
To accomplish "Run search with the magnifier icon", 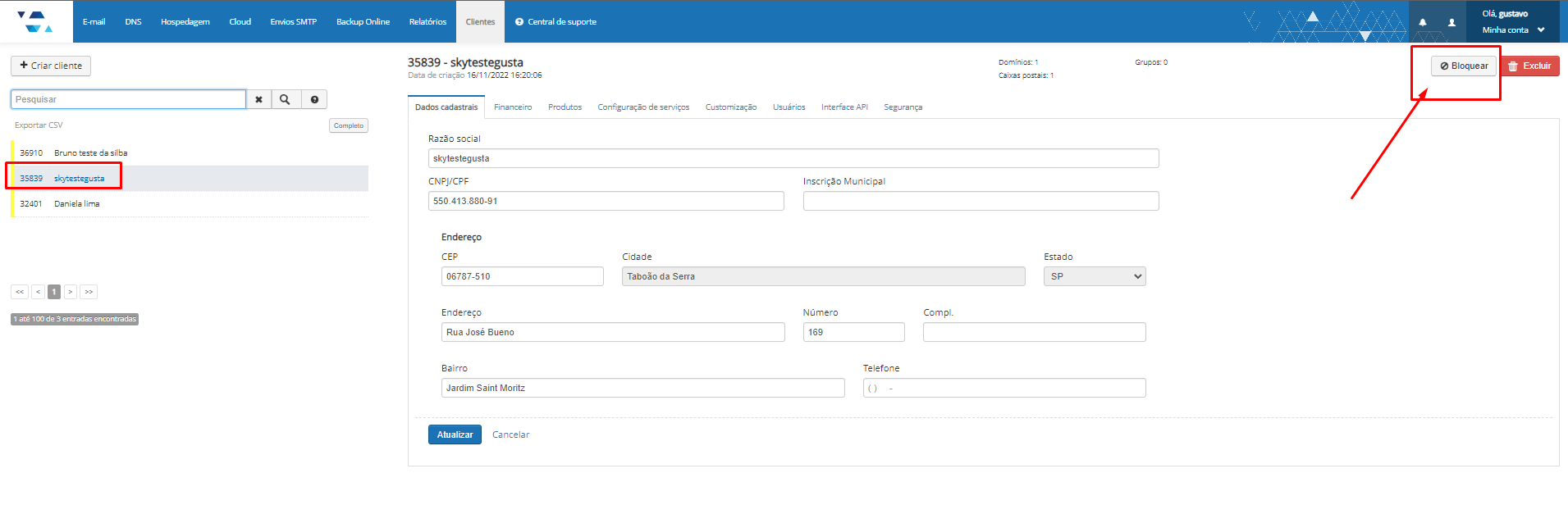I will coord(285,99).
